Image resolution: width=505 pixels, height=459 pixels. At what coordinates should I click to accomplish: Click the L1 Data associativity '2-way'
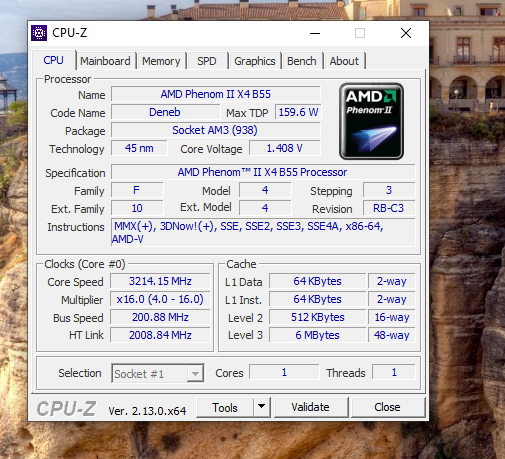point(392,281)
